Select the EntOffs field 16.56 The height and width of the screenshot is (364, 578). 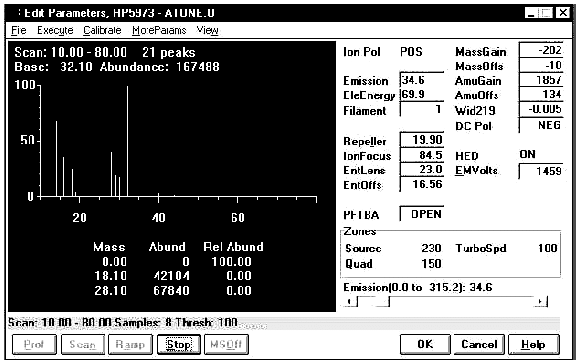(422, 184)
